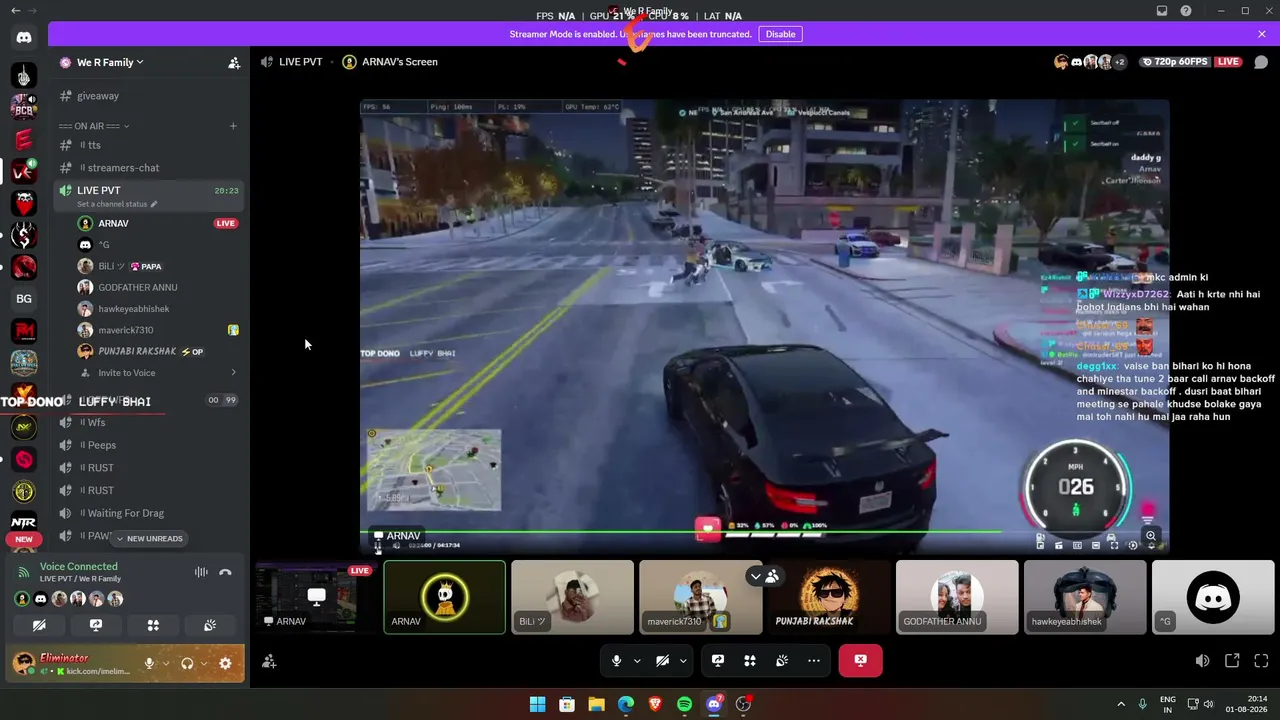Viewport: 1280px width, 720px height.
Task: Select the BiLi video tile
Action: pos(572,597)
